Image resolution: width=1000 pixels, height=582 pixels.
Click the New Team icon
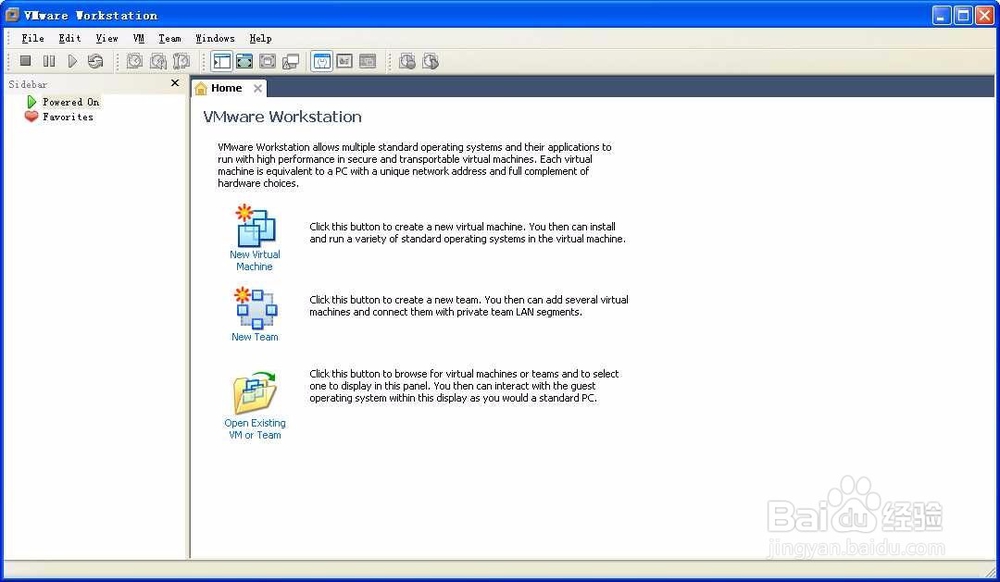coord(254,308)
